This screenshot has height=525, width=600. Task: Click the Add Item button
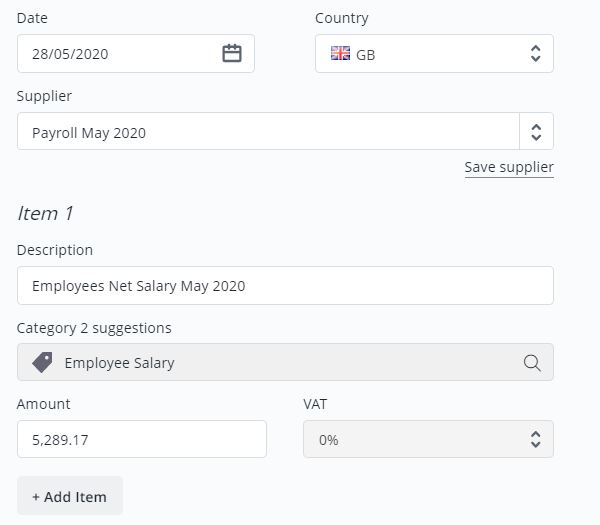70,496
